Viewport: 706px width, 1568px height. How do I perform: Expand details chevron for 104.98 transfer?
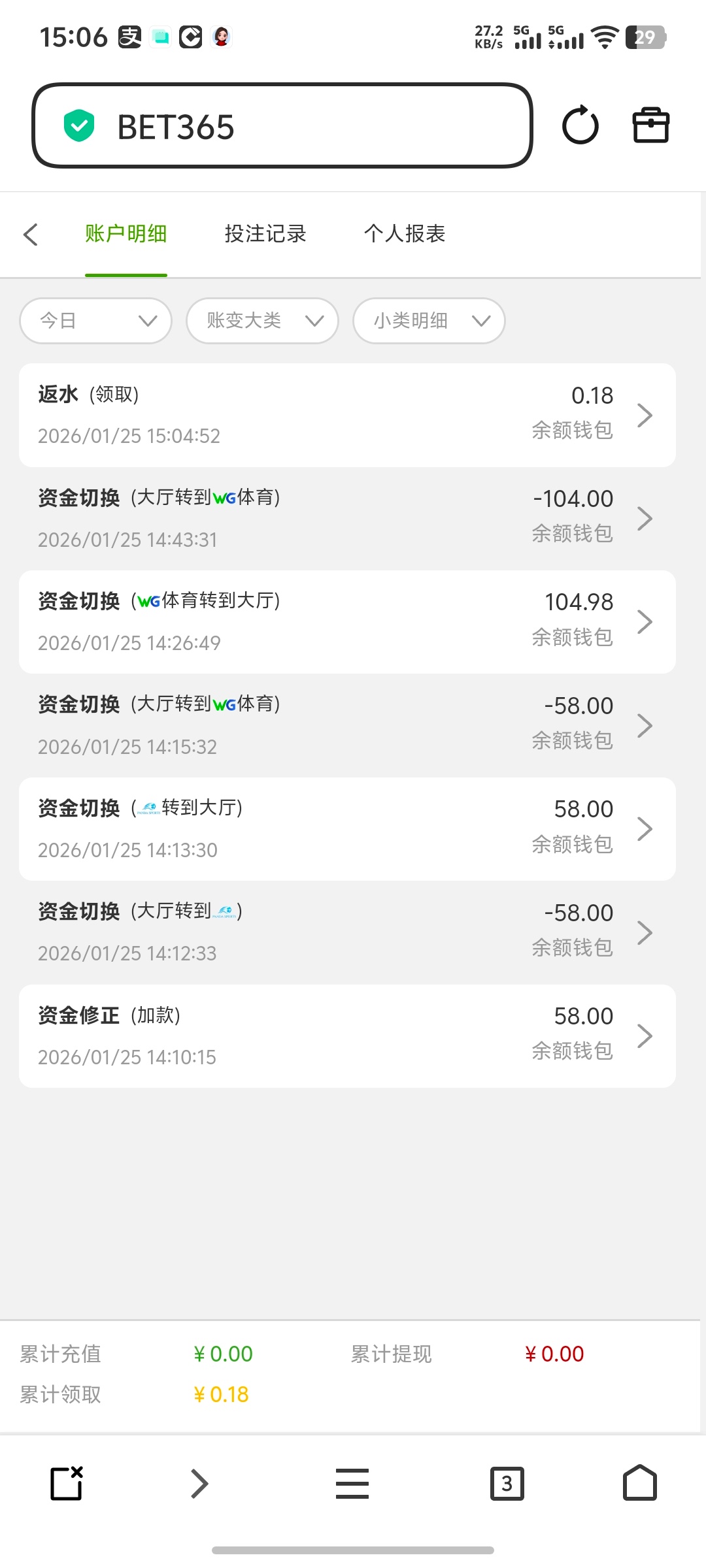click(x=645, y=622)
